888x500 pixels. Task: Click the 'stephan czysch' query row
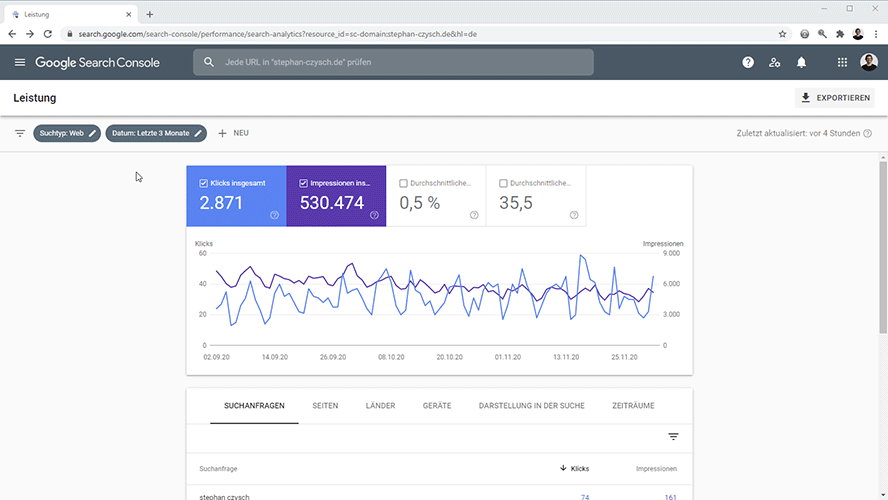pyautogui.click(x=439, y=494)
